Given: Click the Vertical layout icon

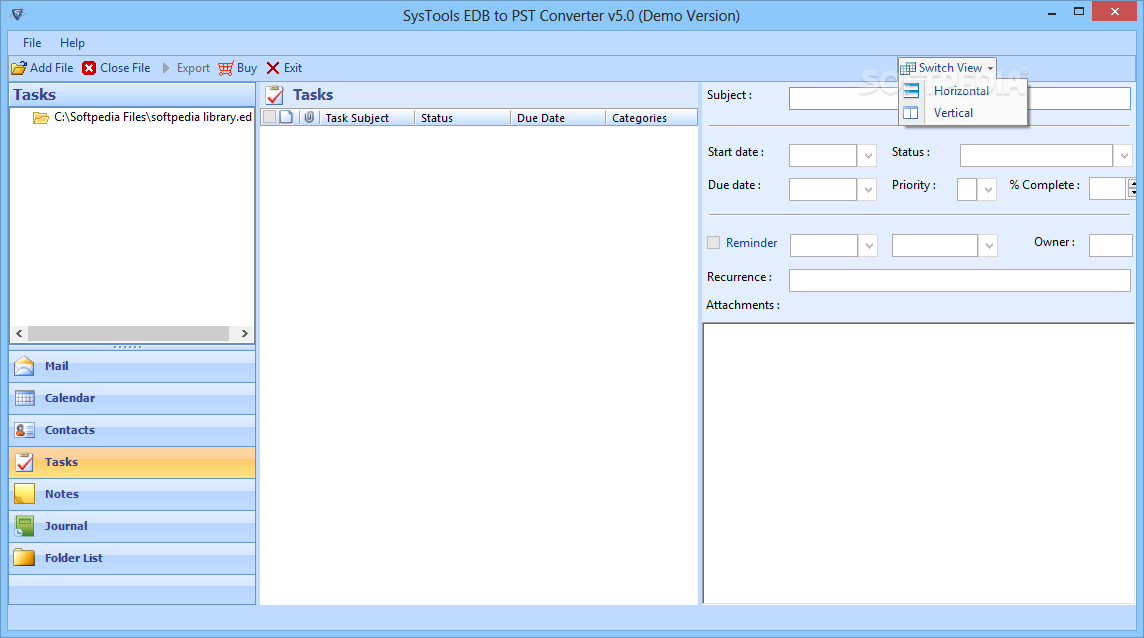Looking at the screenshot, I should (x=911, y=112).
